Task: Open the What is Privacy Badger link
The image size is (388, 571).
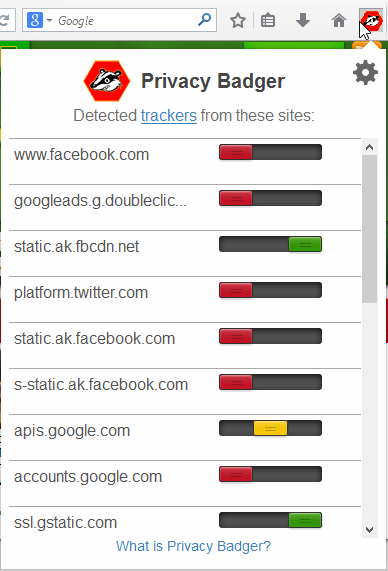Action: [193, 546]
